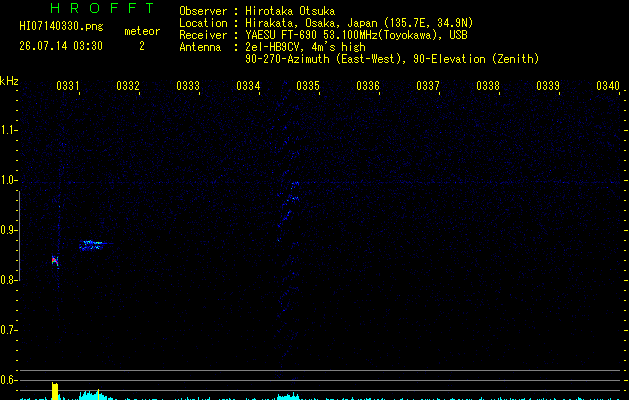Click the 0340 time marker
Screen dimensions: 629x400
click(x=608, y=86)
